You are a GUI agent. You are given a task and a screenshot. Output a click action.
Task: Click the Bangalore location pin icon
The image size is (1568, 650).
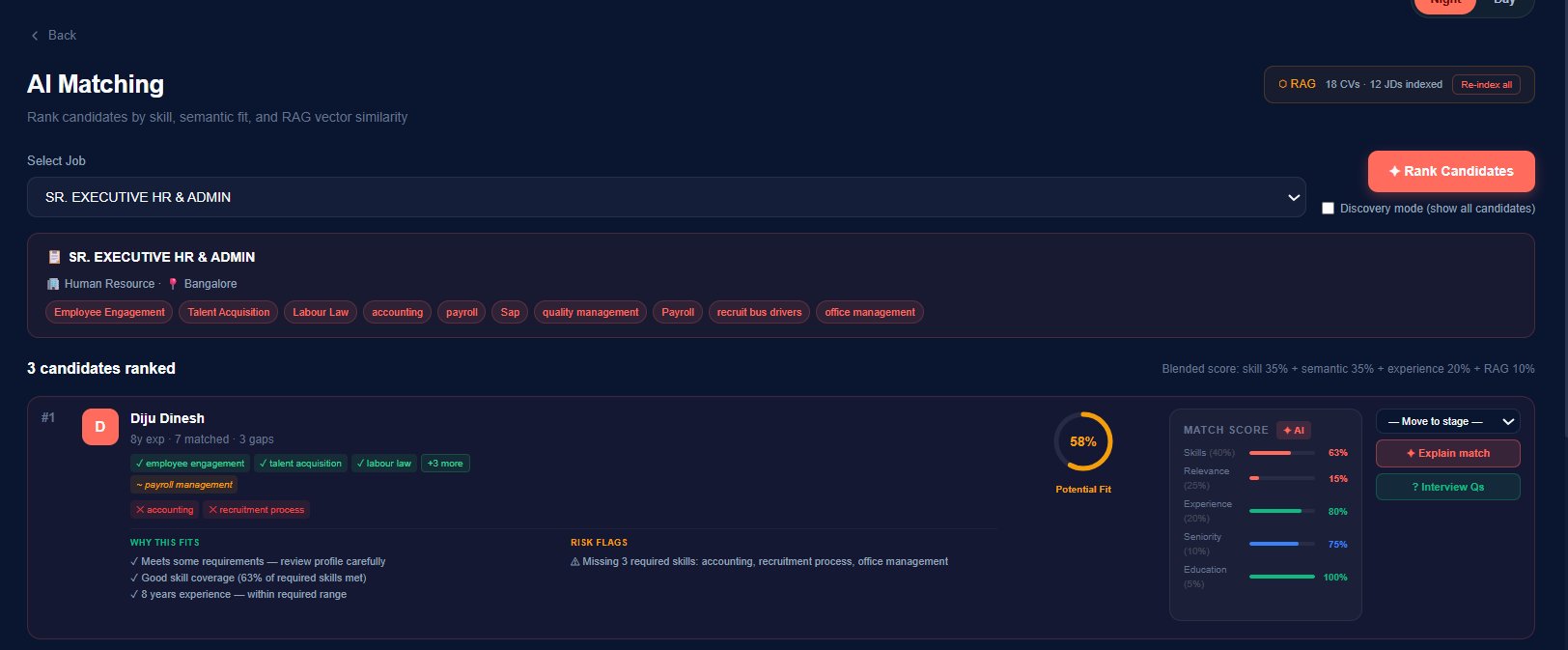173,284
